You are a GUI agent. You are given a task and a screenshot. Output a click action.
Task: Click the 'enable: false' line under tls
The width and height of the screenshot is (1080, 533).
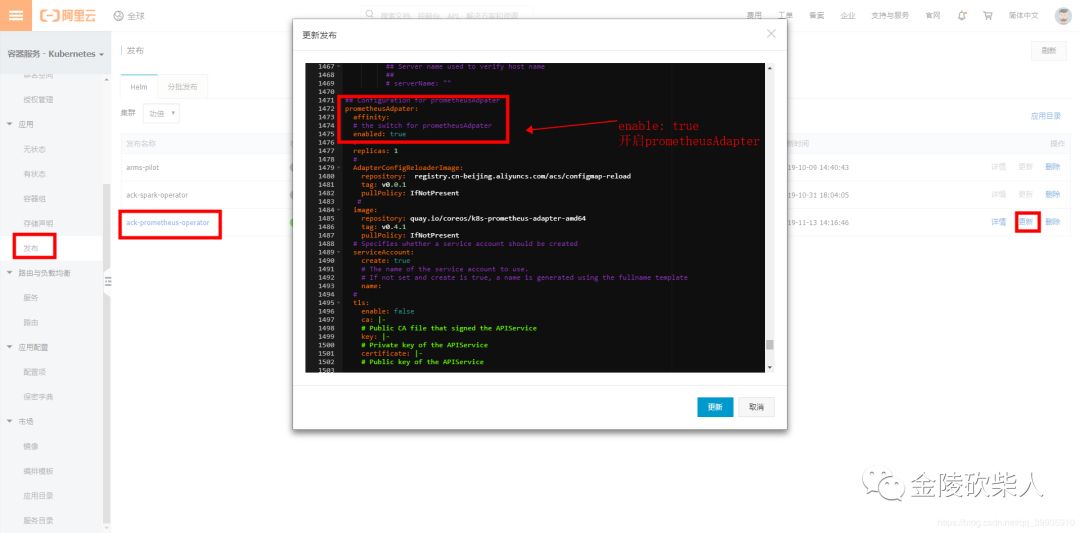[x=388, y=311]
